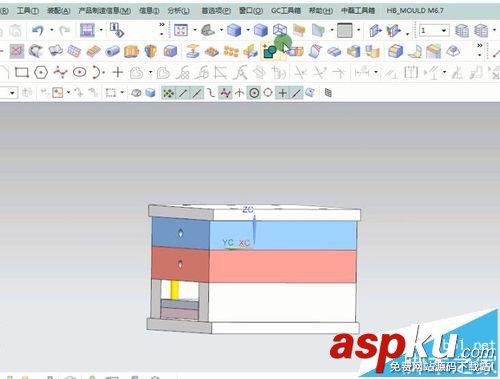Select the wireframe cube display icon
The image size is (500, 379).
(x=280, y=30)
